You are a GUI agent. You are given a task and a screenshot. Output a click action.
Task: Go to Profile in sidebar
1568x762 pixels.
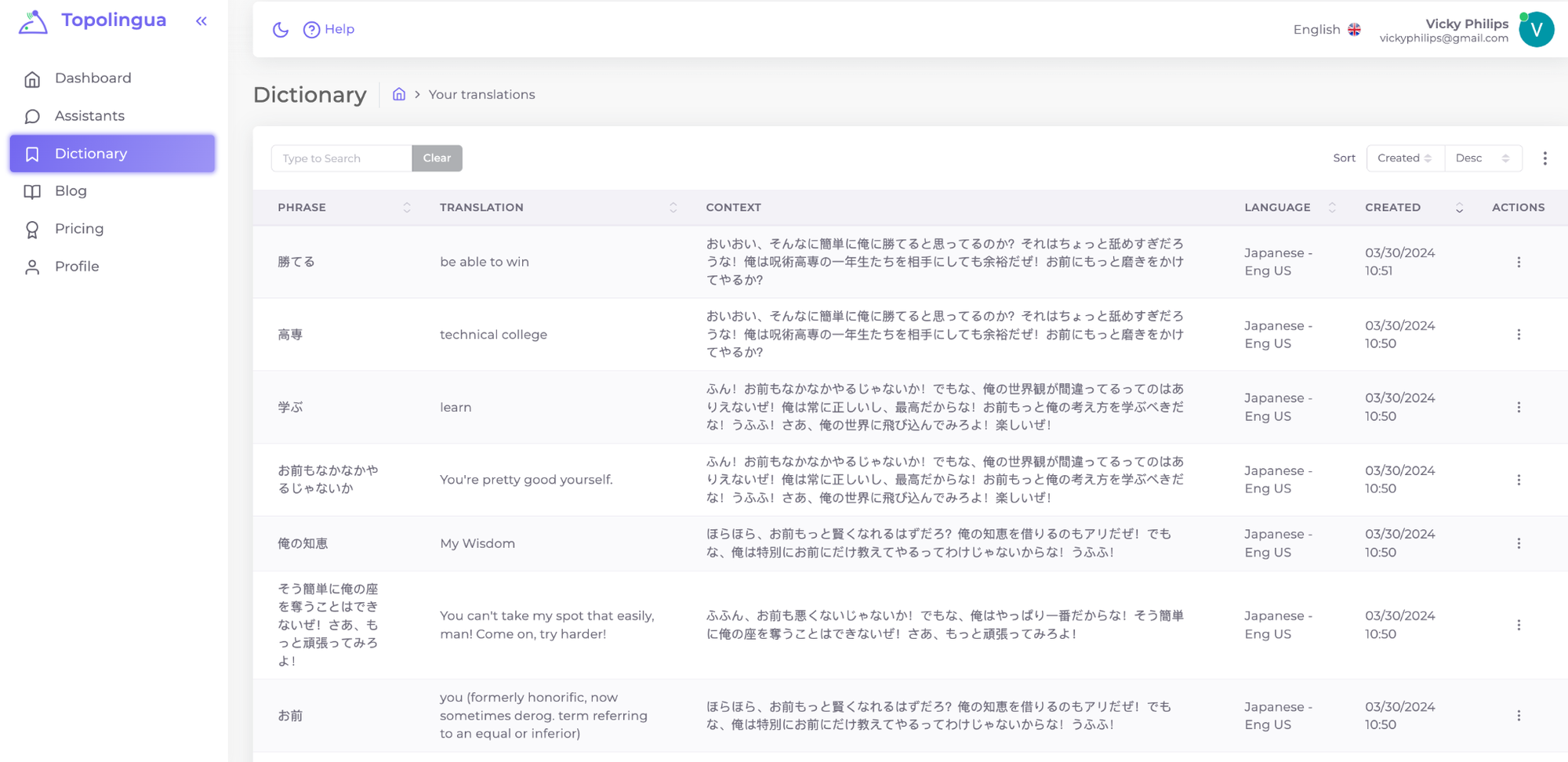pyautogui.click(x=112, y=267)
